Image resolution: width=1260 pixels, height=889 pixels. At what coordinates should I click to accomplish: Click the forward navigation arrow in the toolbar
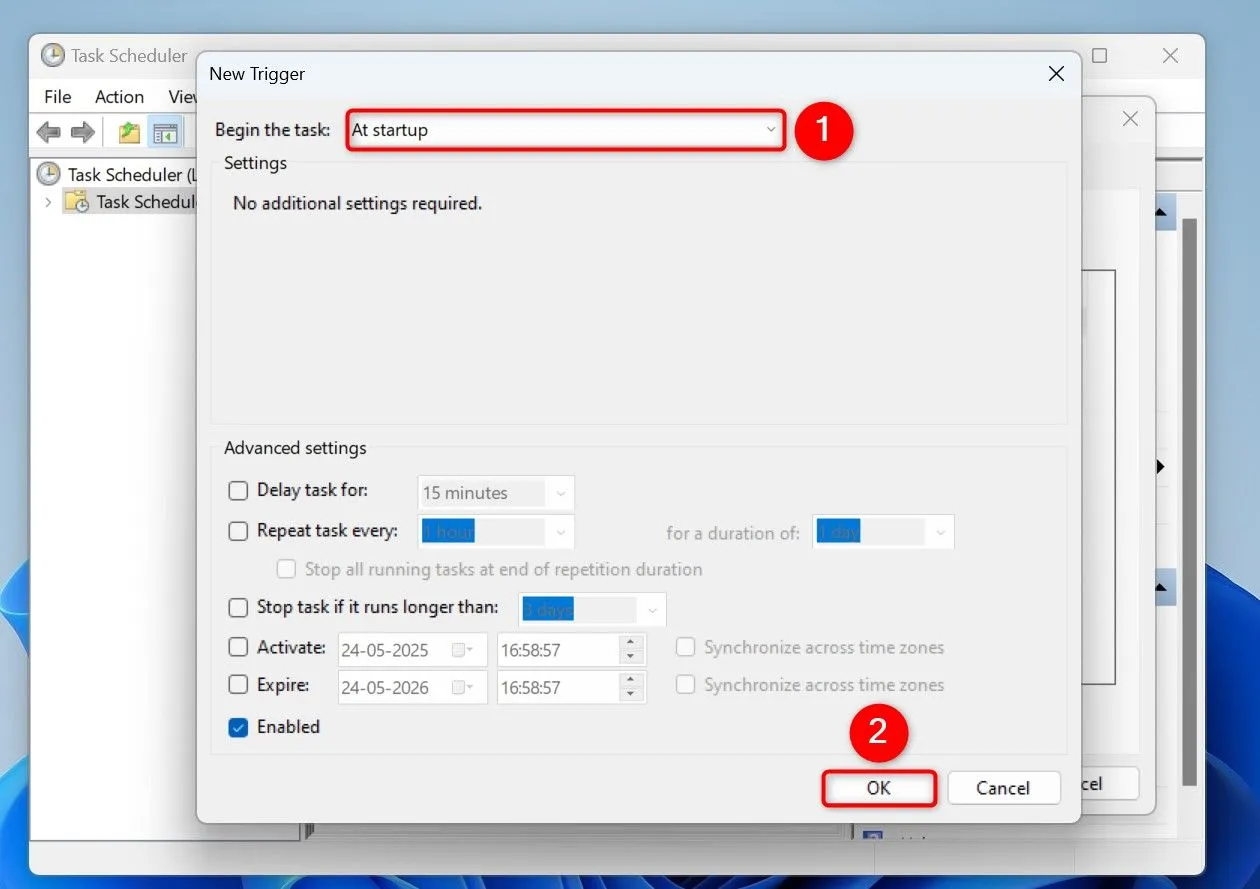(x=83, y=131)
